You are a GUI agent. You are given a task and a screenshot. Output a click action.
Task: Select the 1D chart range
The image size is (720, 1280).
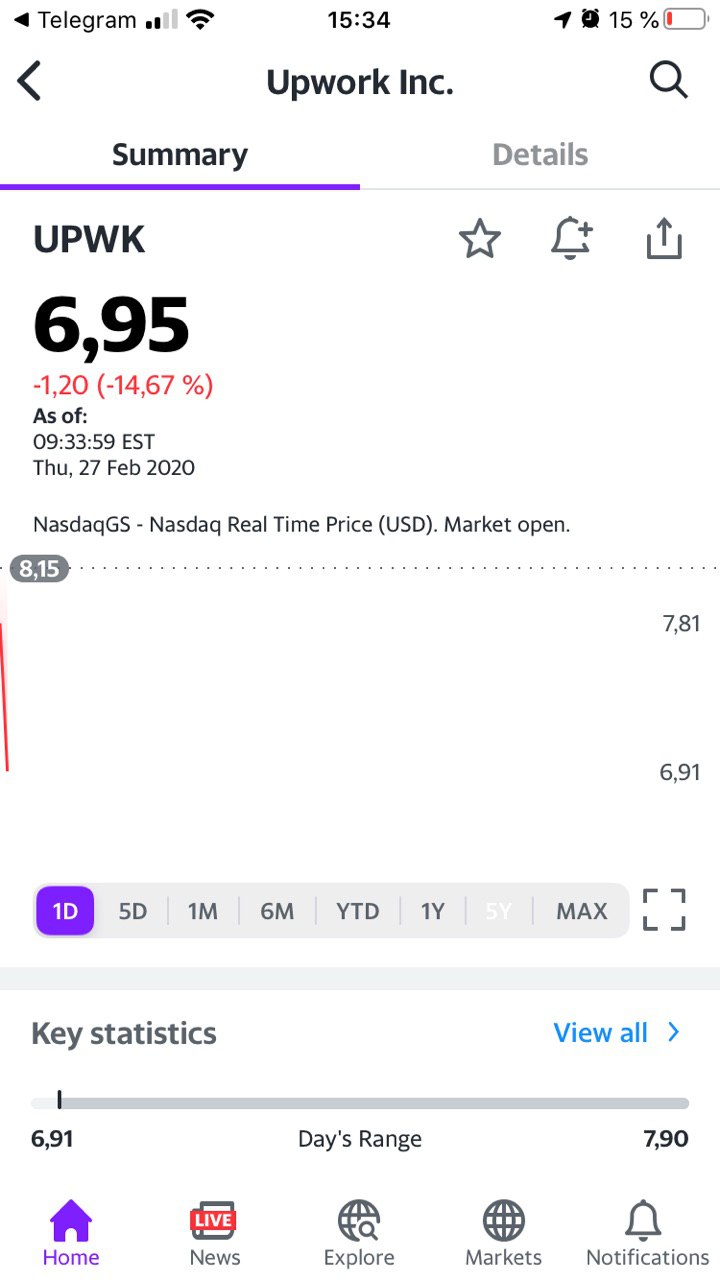coord(65,911)
